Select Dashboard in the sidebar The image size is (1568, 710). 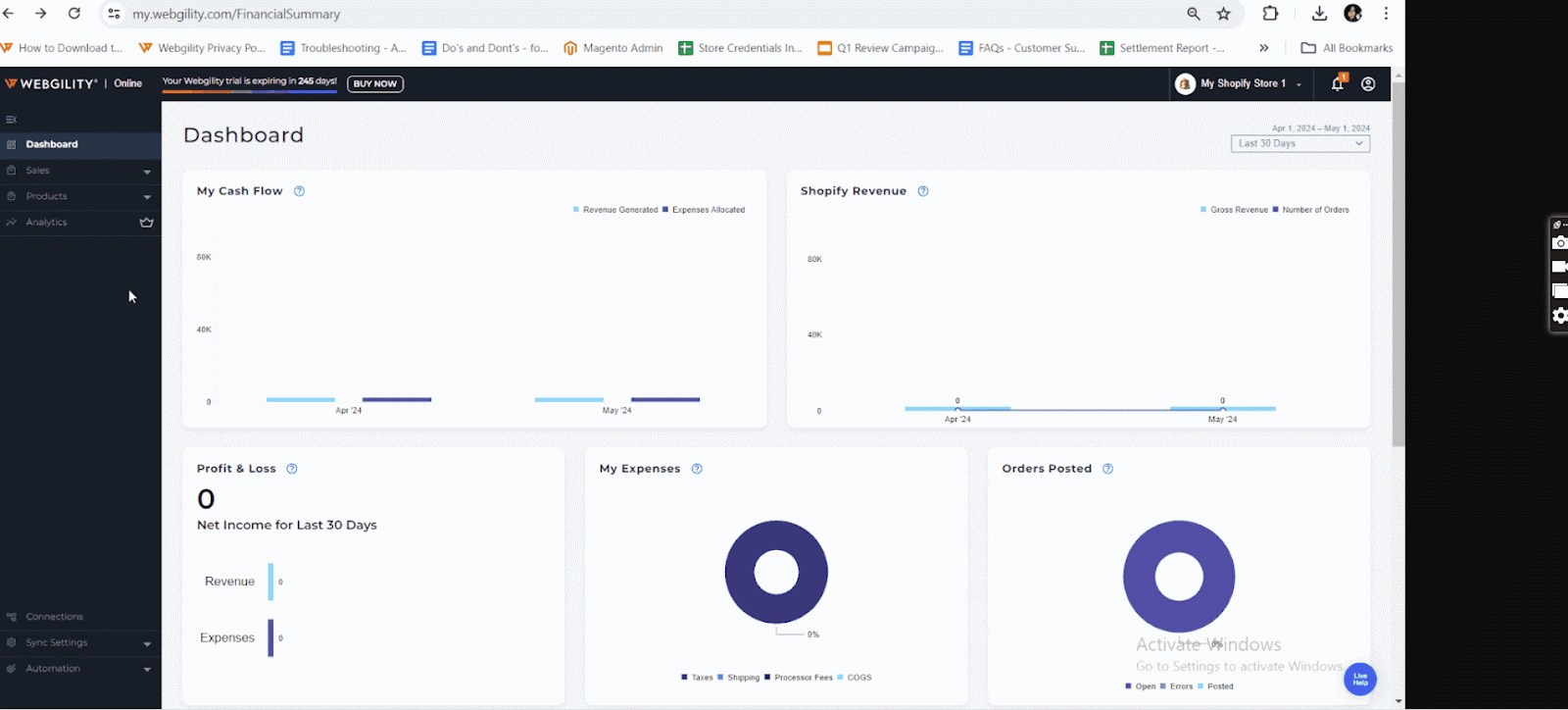(52, 144)
